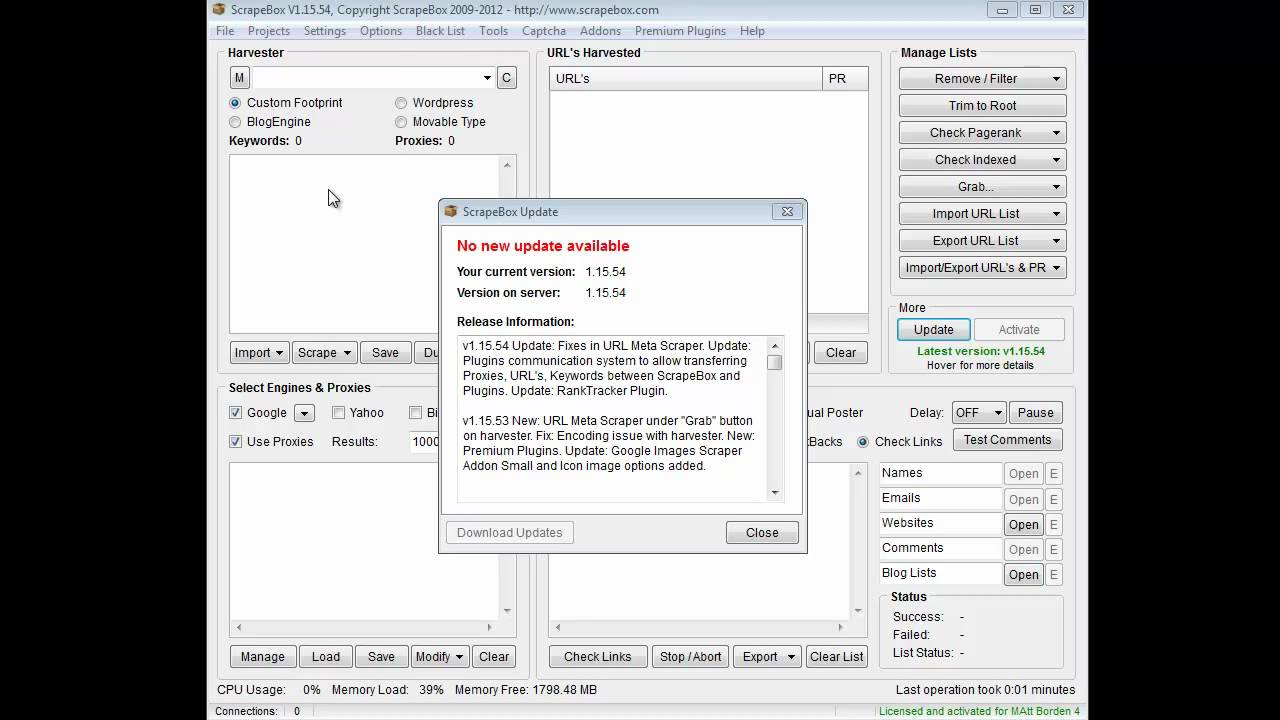Open the Captcha menu
1280x720 pixels.
544,31
